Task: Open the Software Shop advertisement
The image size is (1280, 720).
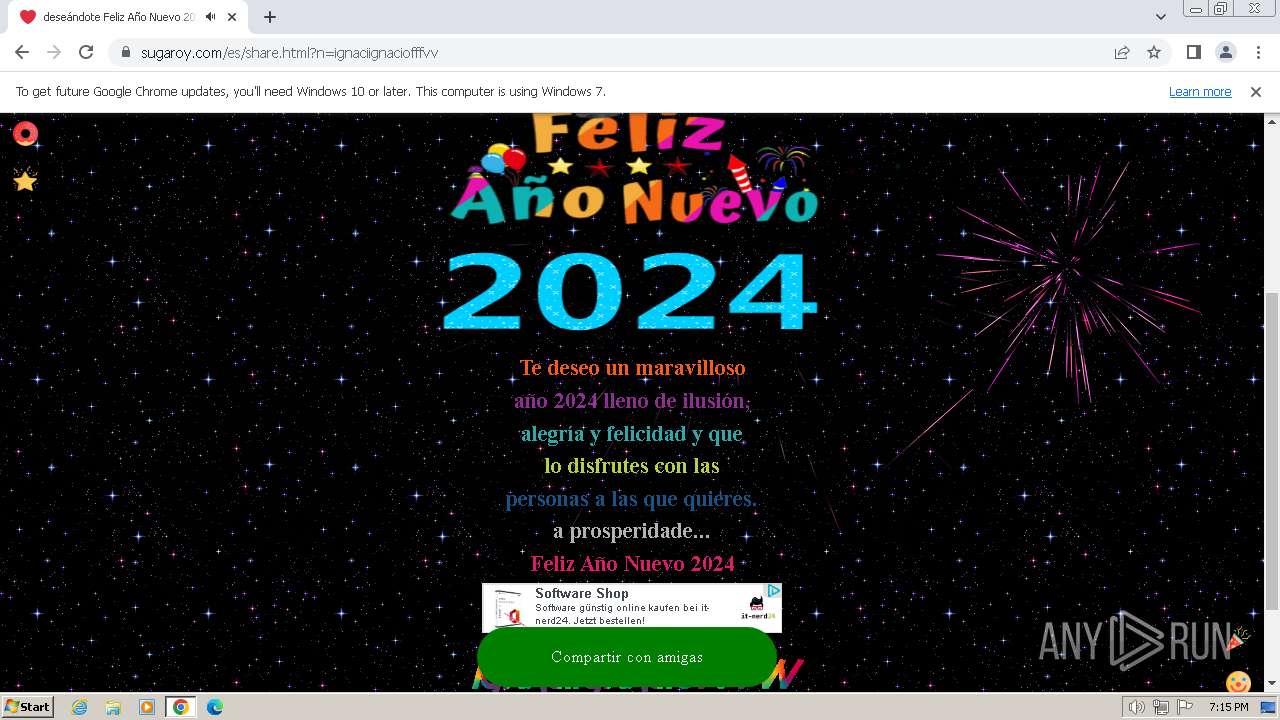Action: [631, 608]
